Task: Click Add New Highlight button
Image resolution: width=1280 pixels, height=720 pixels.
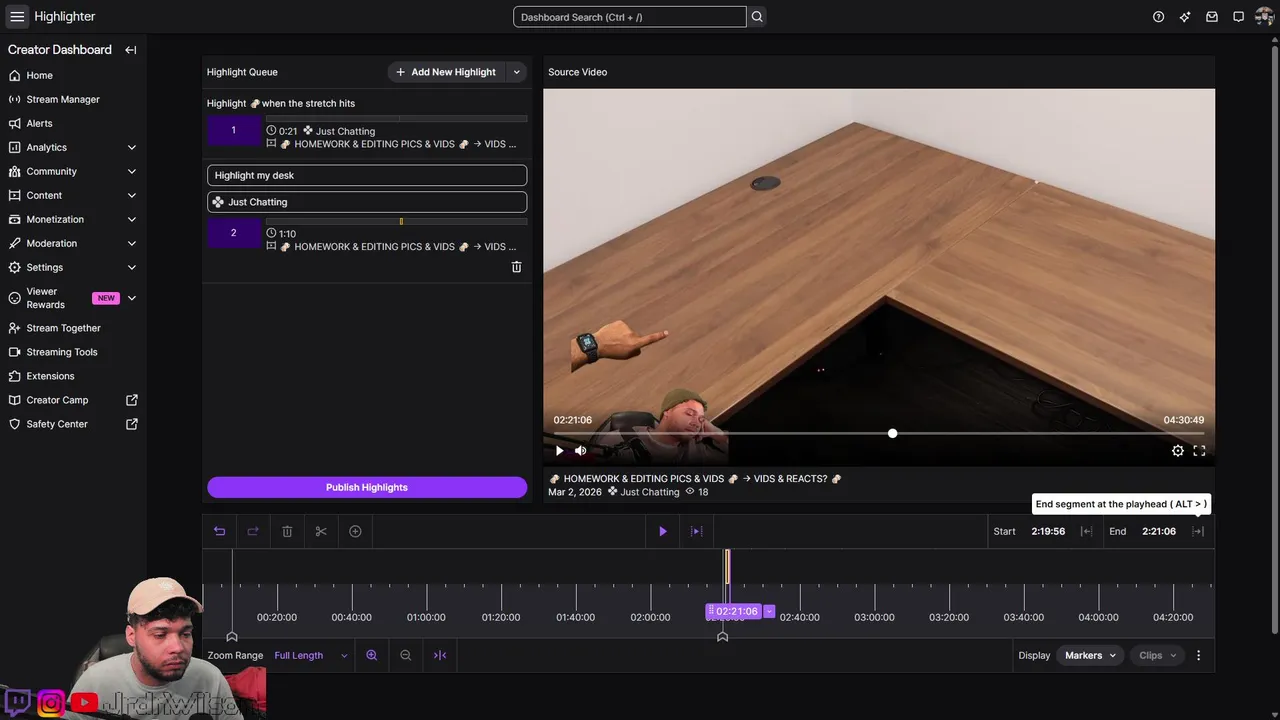Action: (x=446, y=72)
